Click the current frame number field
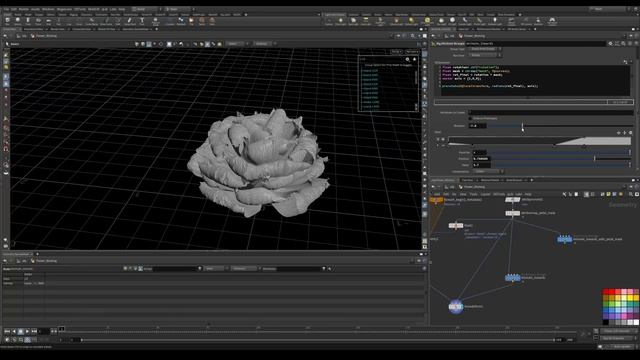Image resolution: width=640 pixels, height=360 pixels. tap(44, 331)
